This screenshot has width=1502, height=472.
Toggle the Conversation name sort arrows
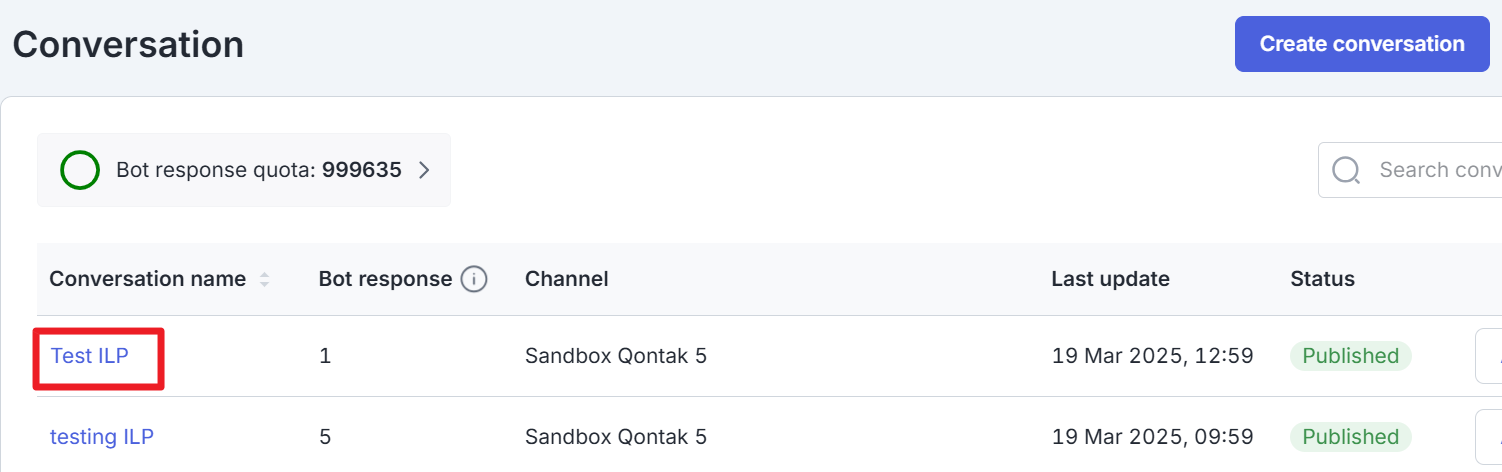click(265, 280)
